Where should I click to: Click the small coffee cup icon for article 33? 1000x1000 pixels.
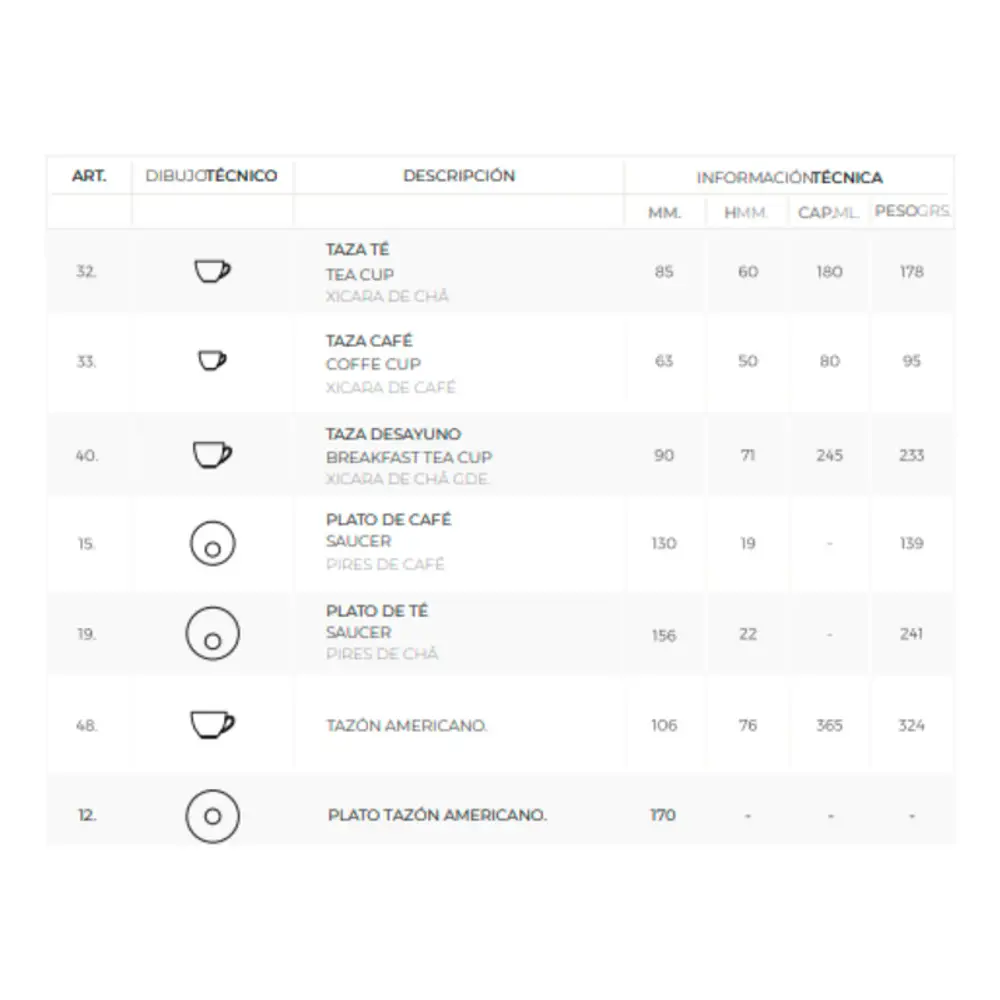tap(212, 360)
